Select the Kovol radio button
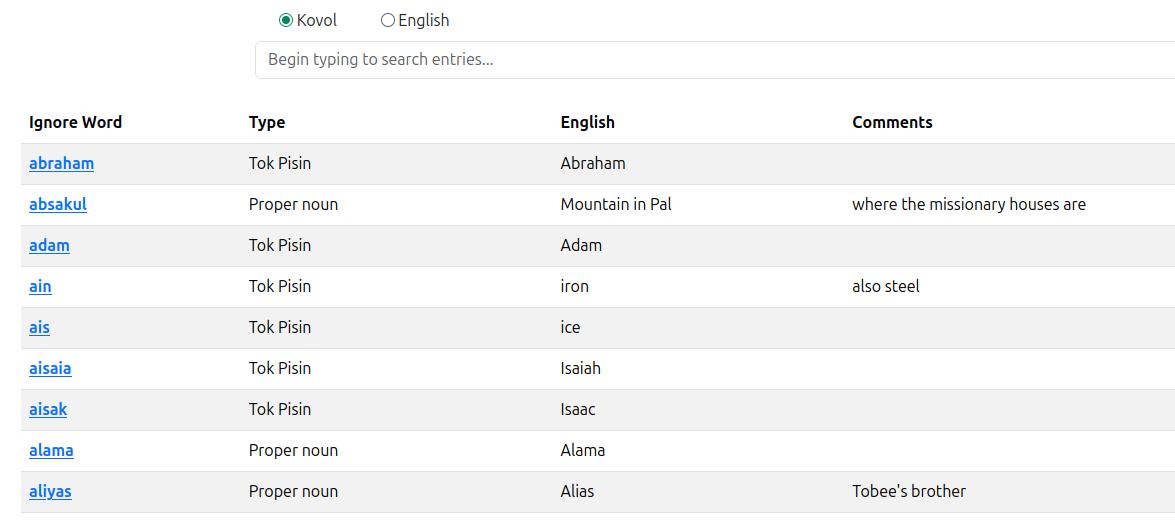The width and height of the screenshot is (1175, 520). pyautogui.click(x=286, y=20)
